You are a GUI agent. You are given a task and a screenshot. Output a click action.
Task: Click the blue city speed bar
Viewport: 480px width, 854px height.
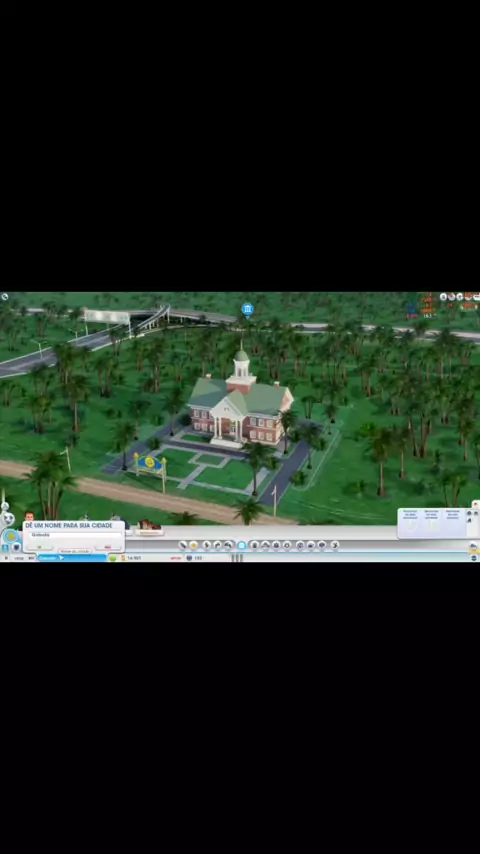click(x=72, y=558)
